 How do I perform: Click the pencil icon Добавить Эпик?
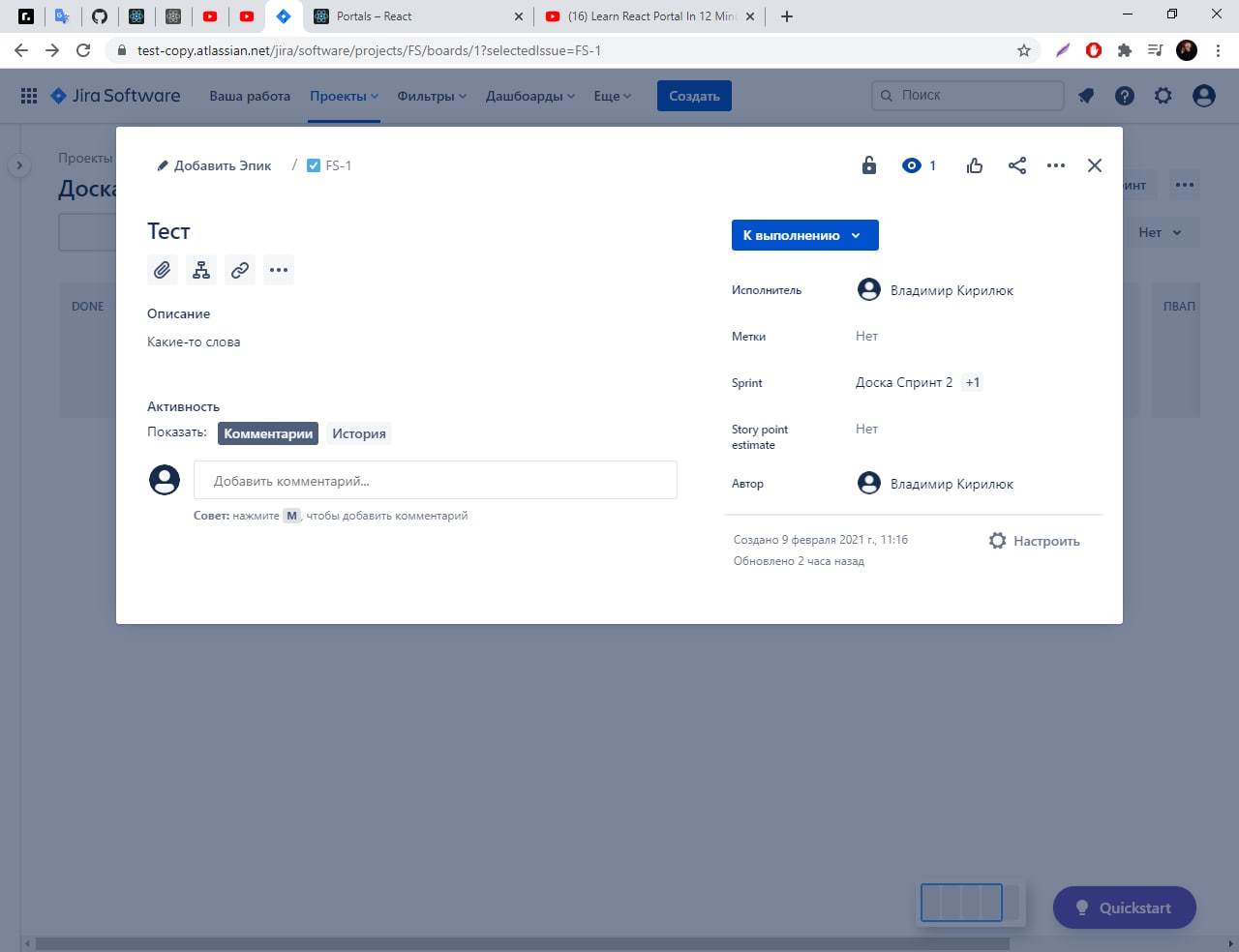(x=163, y=166)
